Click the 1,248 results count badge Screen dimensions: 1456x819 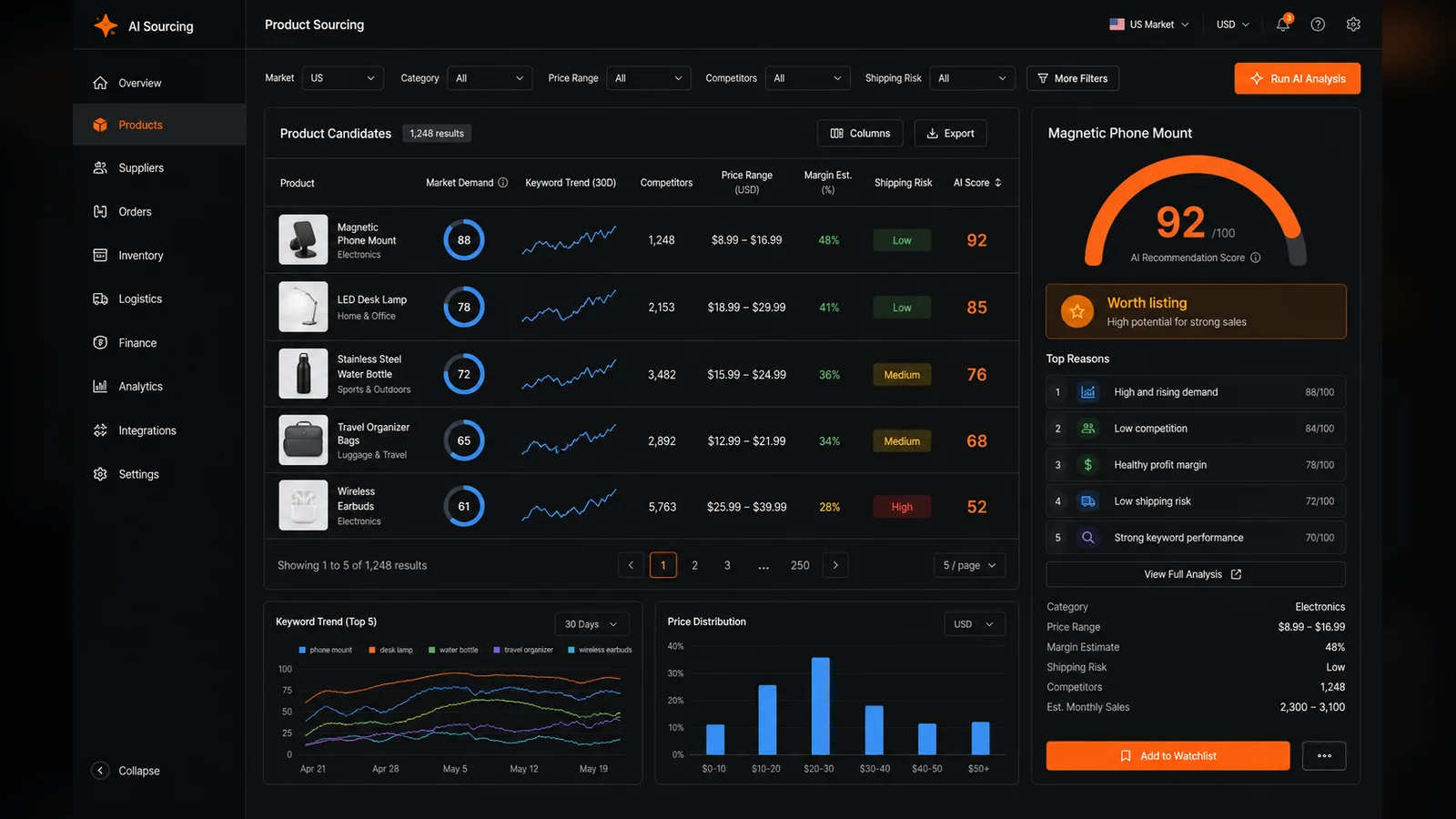(x=437, y=134)
